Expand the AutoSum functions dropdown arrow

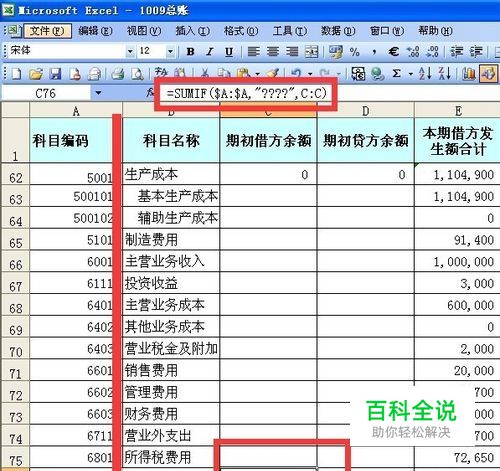(410, 74)
